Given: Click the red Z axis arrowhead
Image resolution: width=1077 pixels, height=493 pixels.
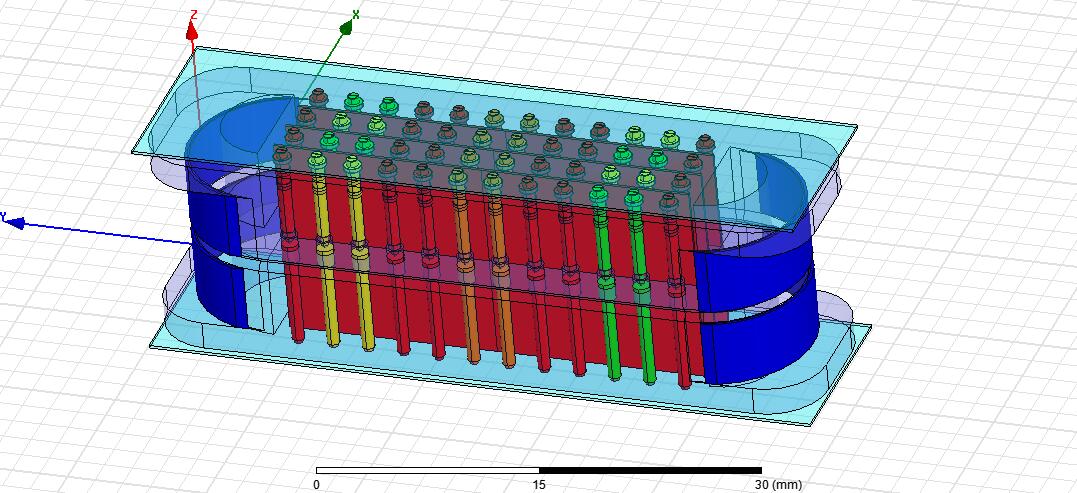Looking at the screenshot, I should [192, 30].
